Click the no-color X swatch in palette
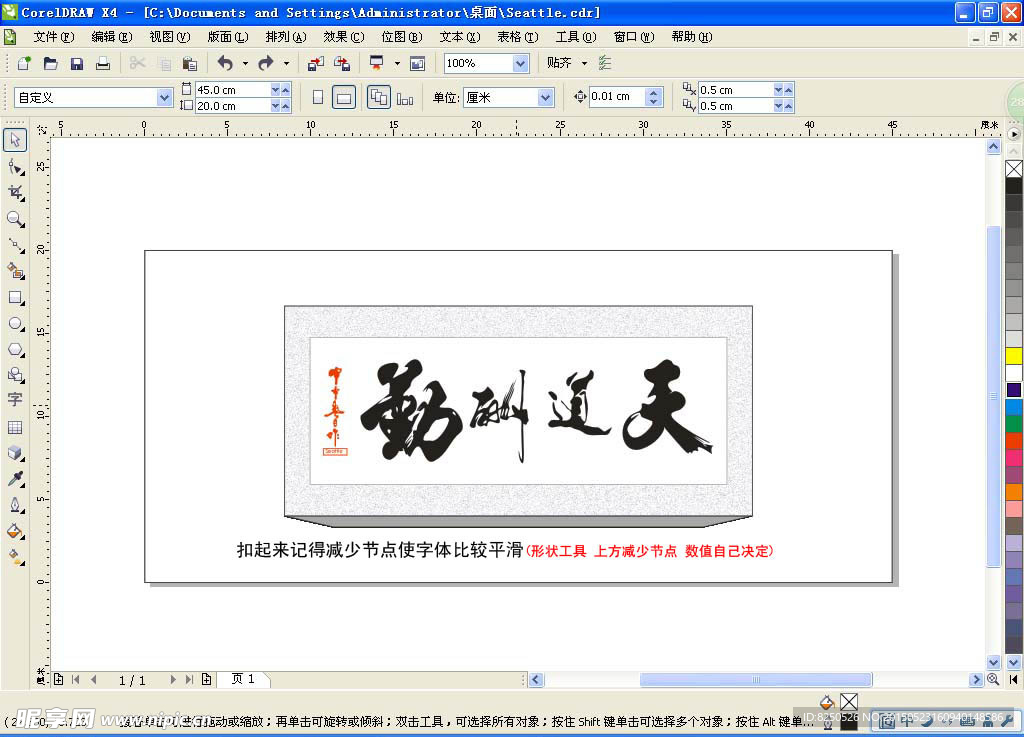This screenshot has height=737, width=1024. coord(1014,169)
